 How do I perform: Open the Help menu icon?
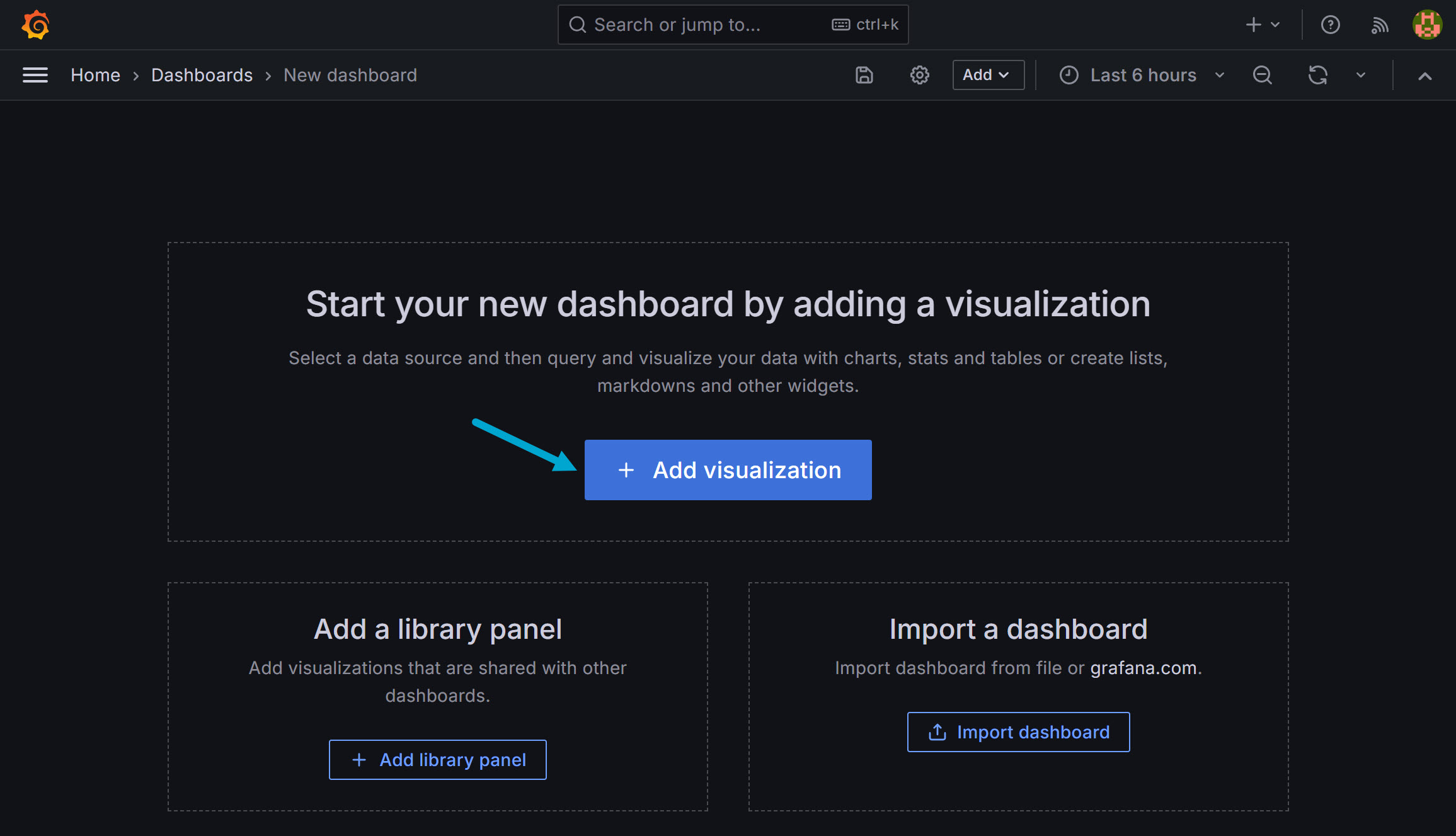point(1330,25)
